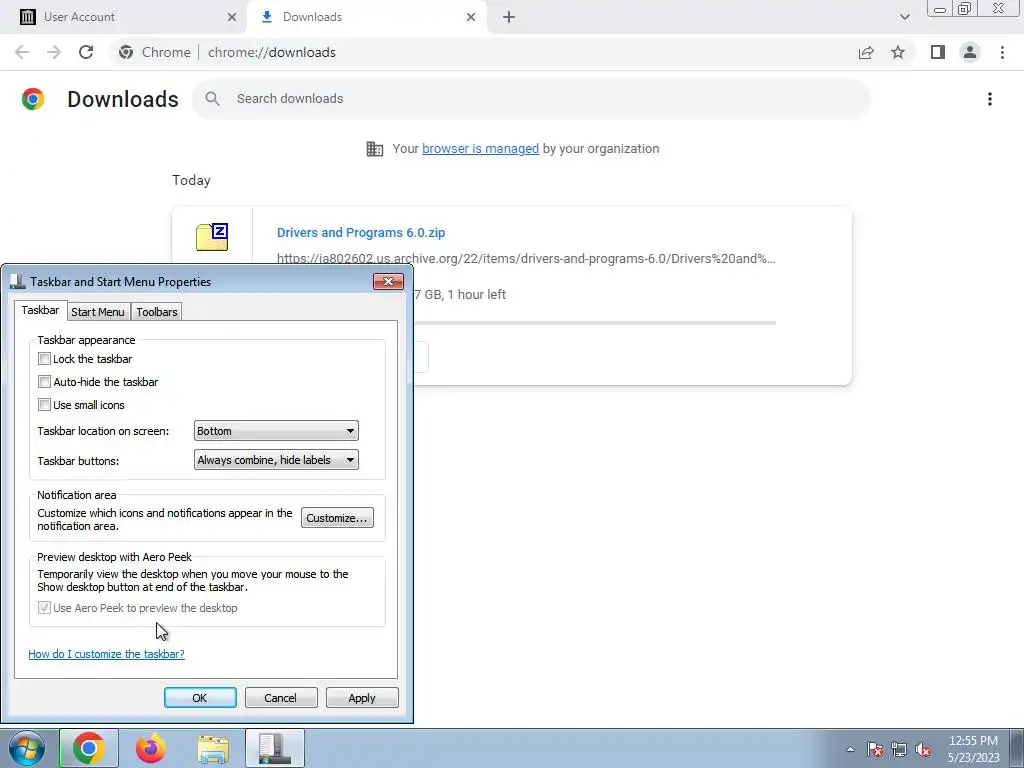The image size is (1024, 768).
Task: Select the Taskbar tab in properties
Action: click(40, 310)
